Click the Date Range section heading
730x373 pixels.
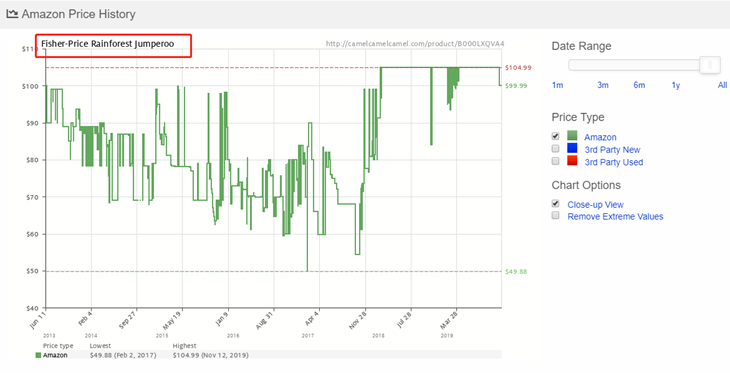(581, 46)
